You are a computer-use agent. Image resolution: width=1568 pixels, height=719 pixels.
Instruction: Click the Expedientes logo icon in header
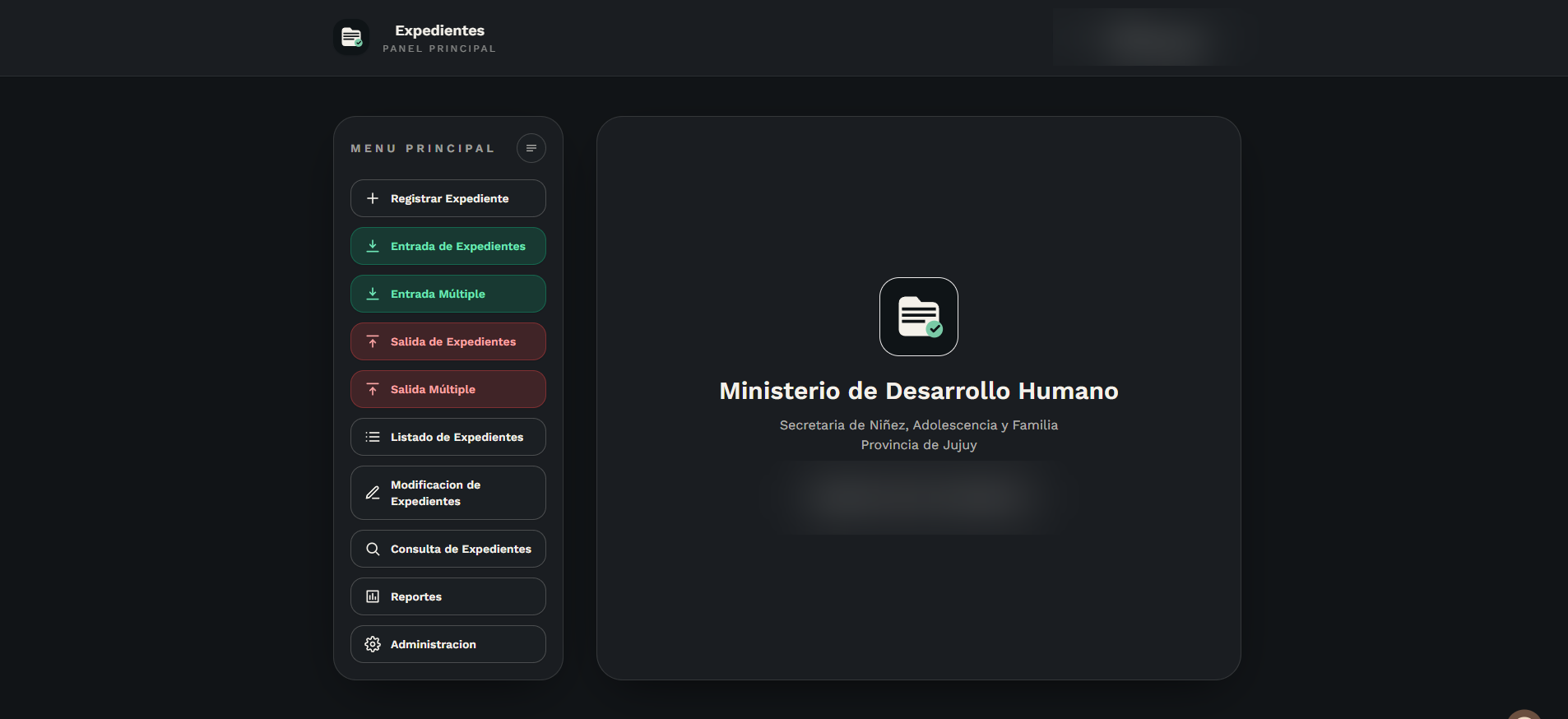[x=351, y=37]
